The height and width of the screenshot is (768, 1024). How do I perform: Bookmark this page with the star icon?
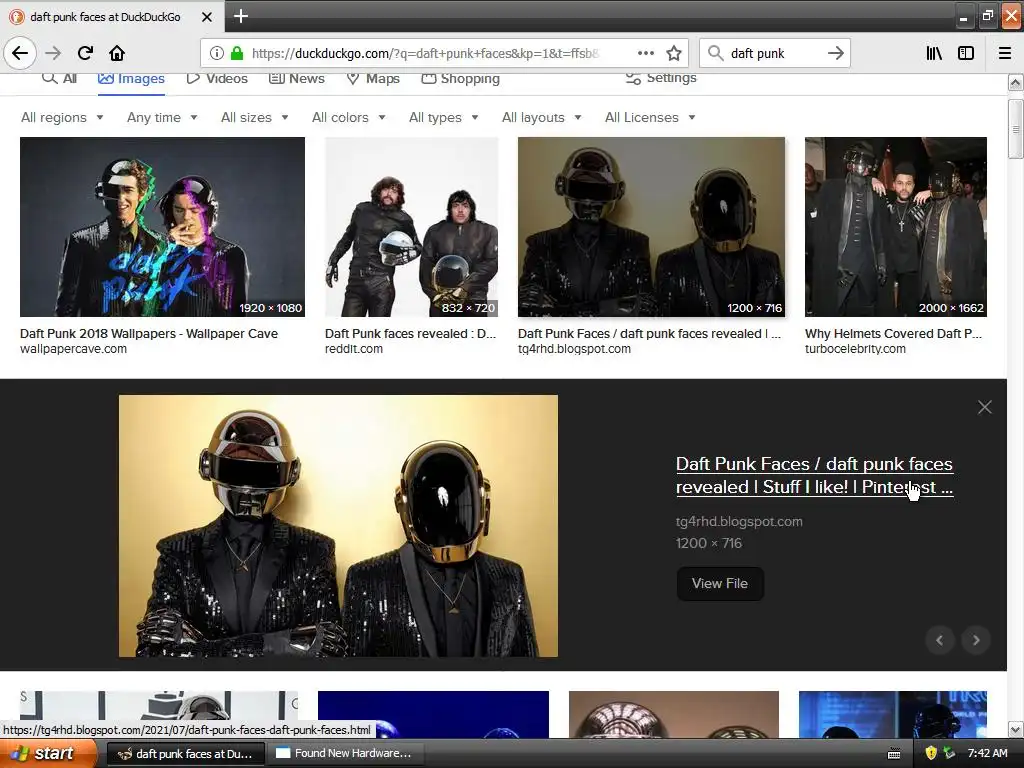(x=674, y=53)
